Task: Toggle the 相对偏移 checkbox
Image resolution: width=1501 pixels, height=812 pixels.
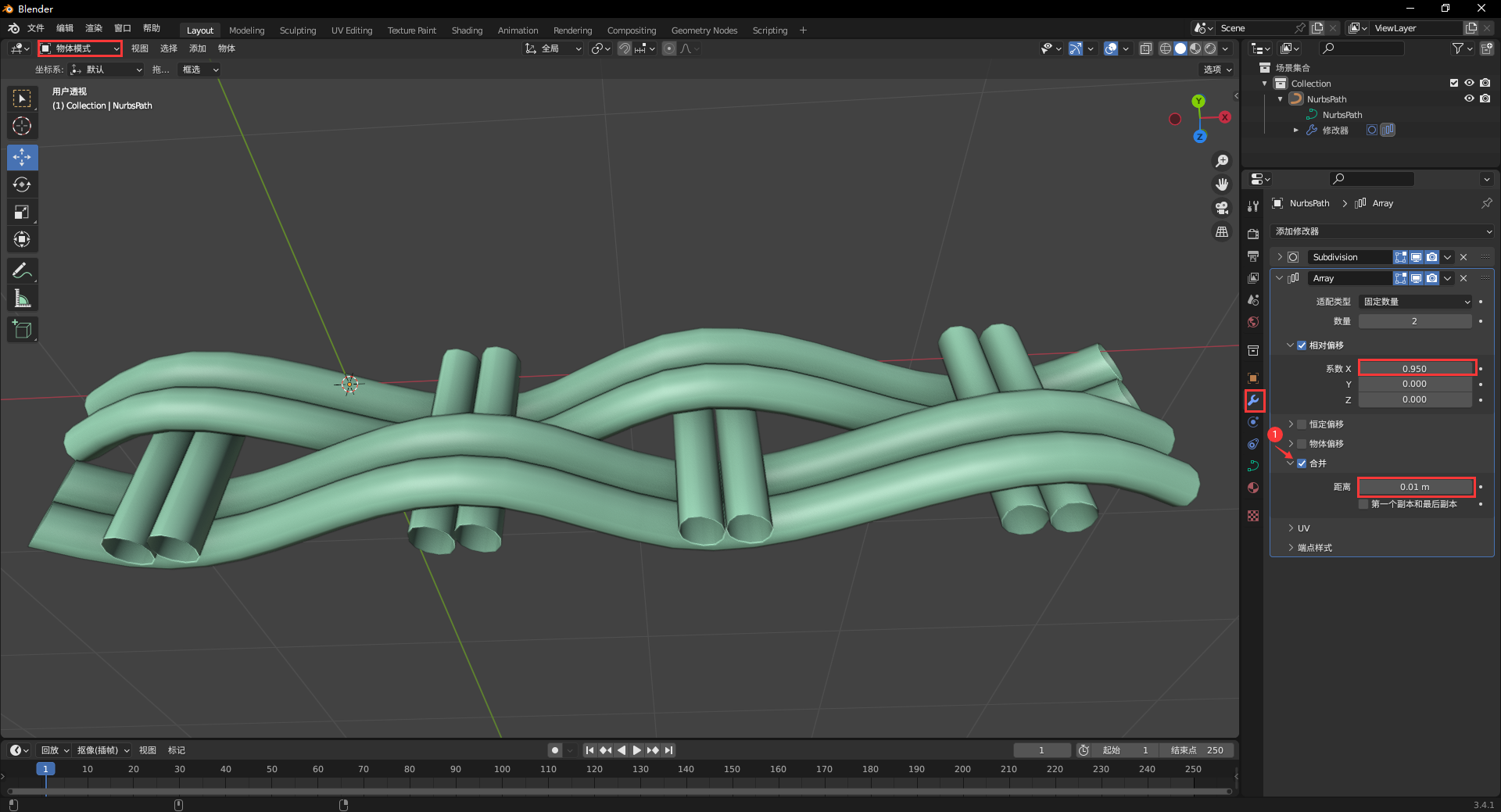Action: coord(1302,345)
